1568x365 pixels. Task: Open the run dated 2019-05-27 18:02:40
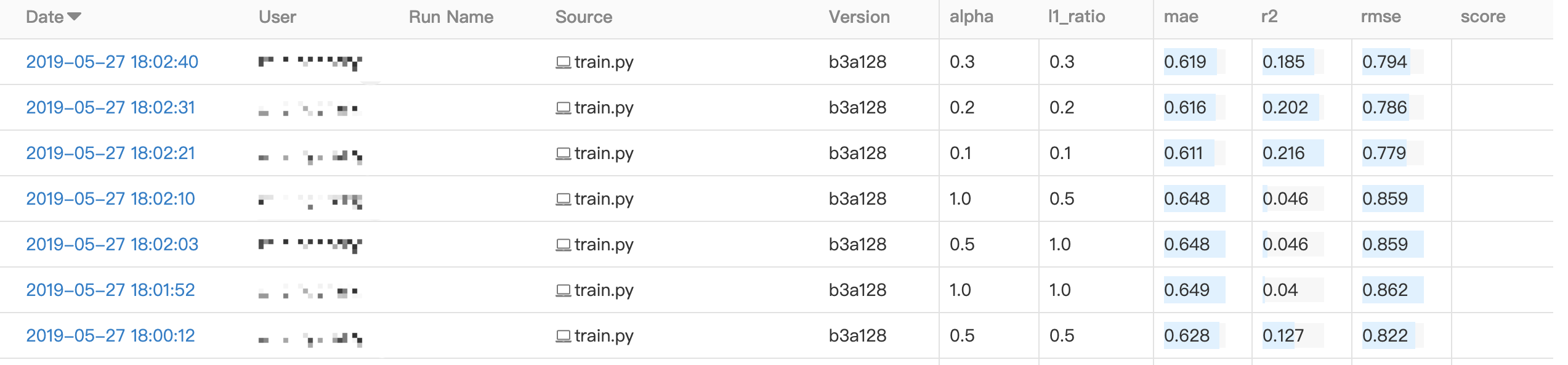tap(112, 62)
